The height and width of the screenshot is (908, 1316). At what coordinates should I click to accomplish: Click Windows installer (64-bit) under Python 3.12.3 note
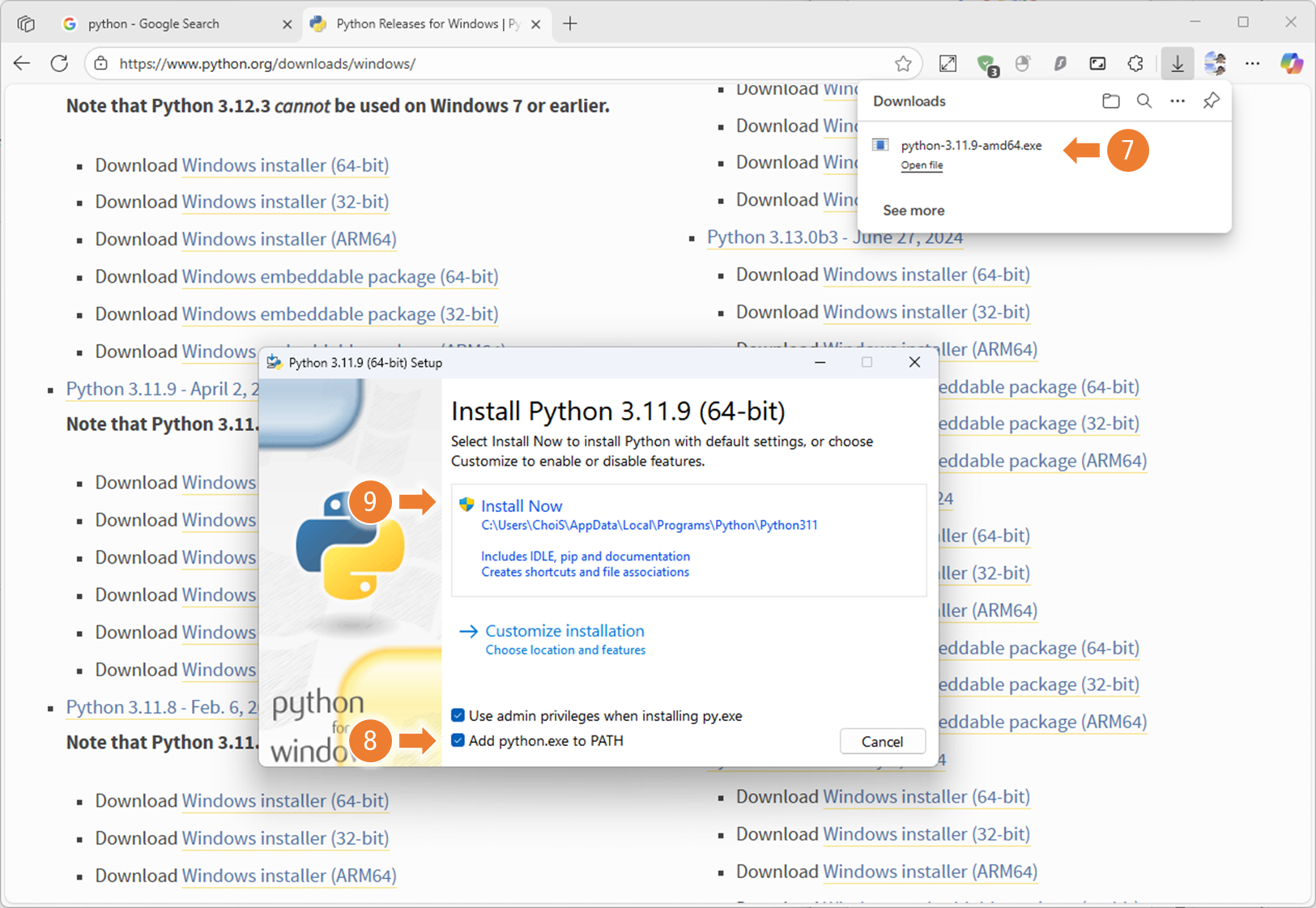coord(285,165)
